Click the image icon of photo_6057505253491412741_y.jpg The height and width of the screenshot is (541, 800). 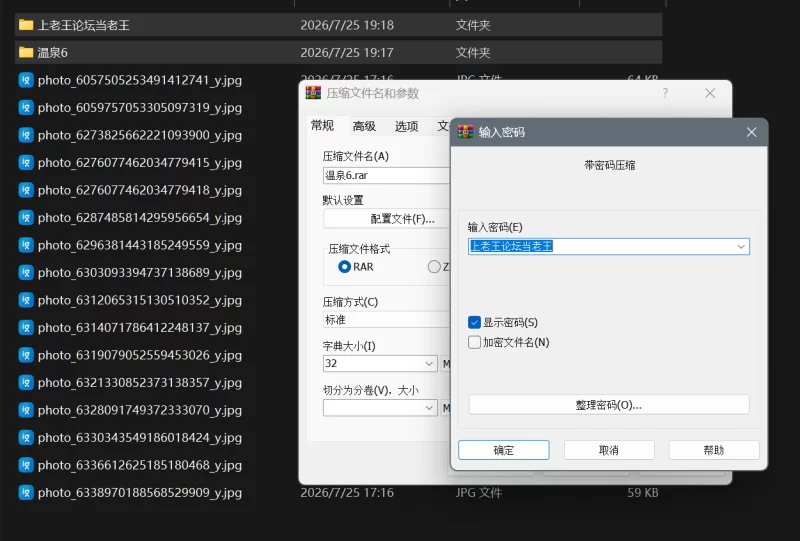coord(26,80)
